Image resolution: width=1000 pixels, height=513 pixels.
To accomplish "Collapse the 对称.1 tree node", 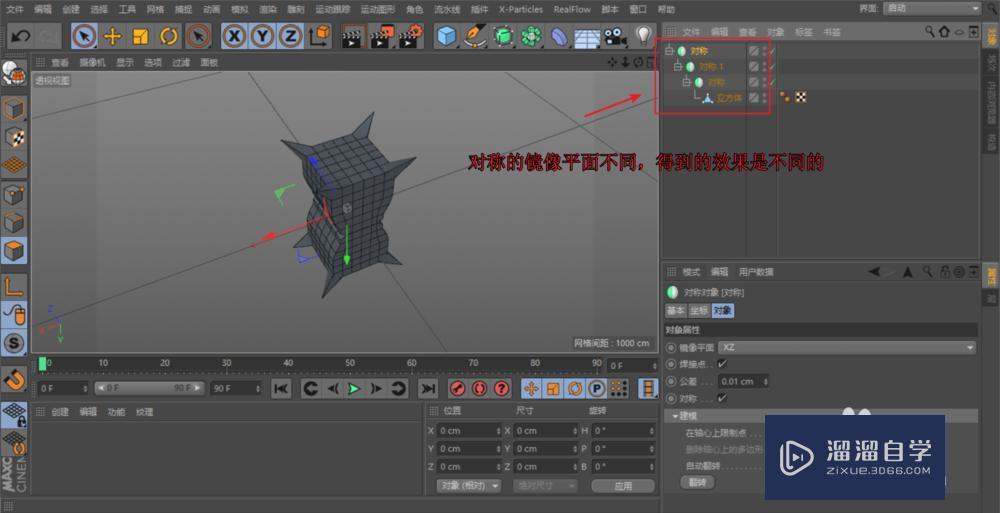I will (x=678, y=66).
